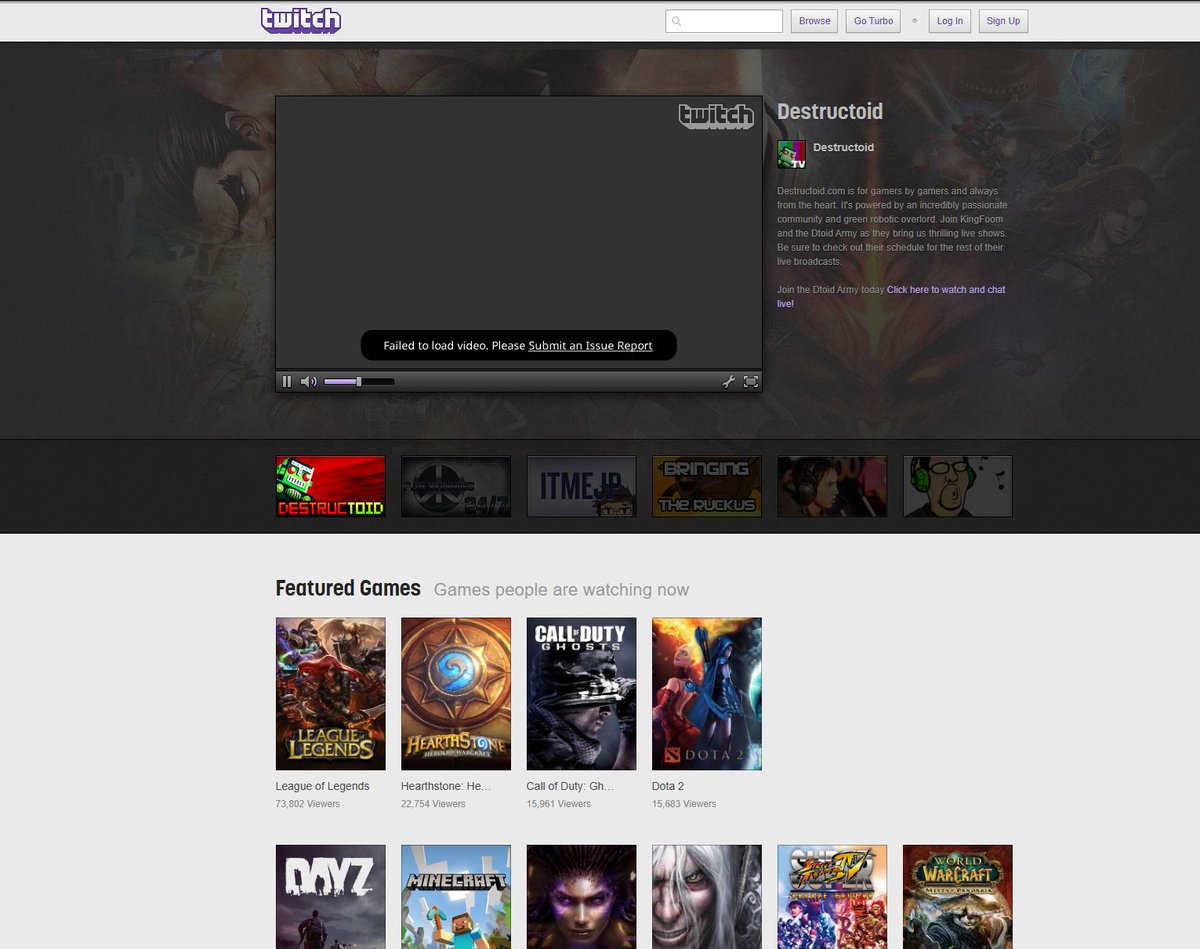Follow the 'Click here to watch and chat live!' link
This screenshot has width=1200, height=949.
pyautogui.click(x=946, y=290)
